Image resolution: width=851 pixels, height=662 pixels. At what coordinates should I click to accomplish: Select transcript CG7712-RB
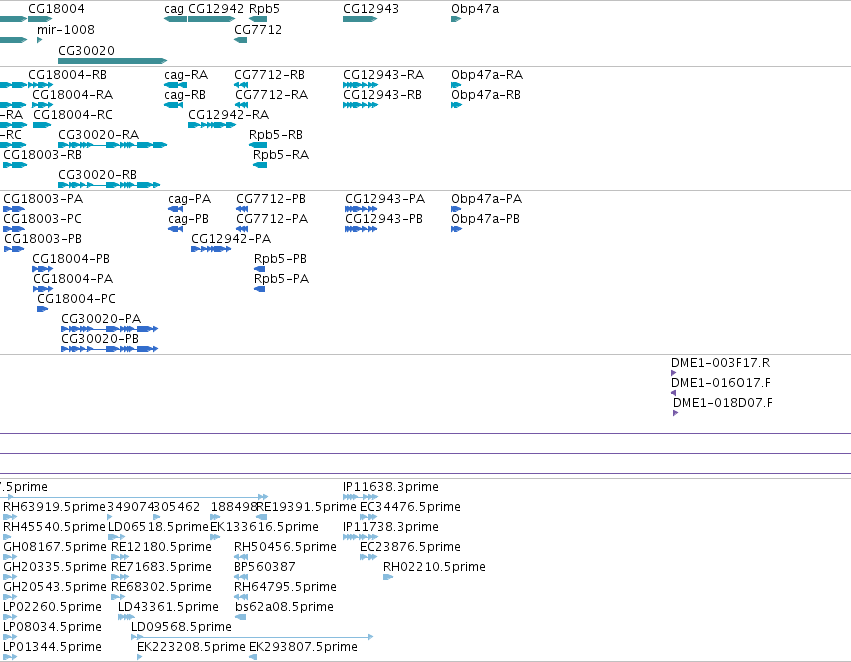click(x=269, y=75)
